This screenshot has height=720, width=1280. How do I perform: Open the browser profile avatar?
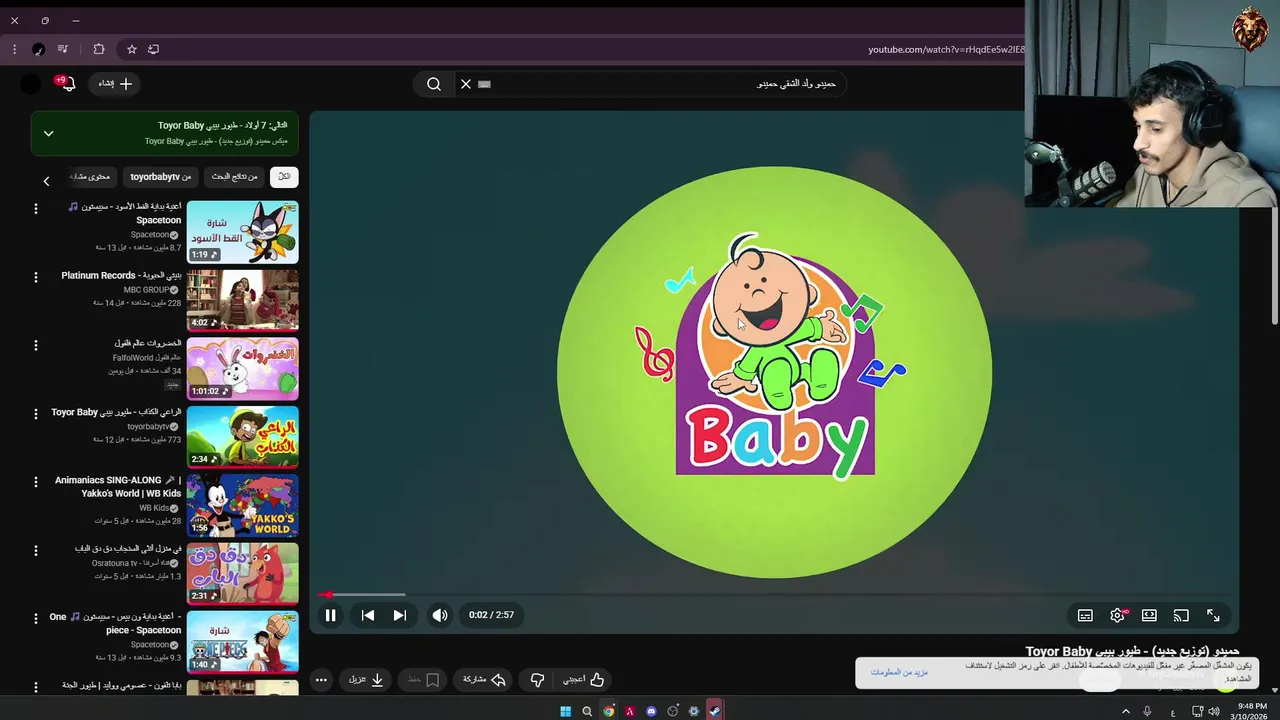(x=38, y=49)
